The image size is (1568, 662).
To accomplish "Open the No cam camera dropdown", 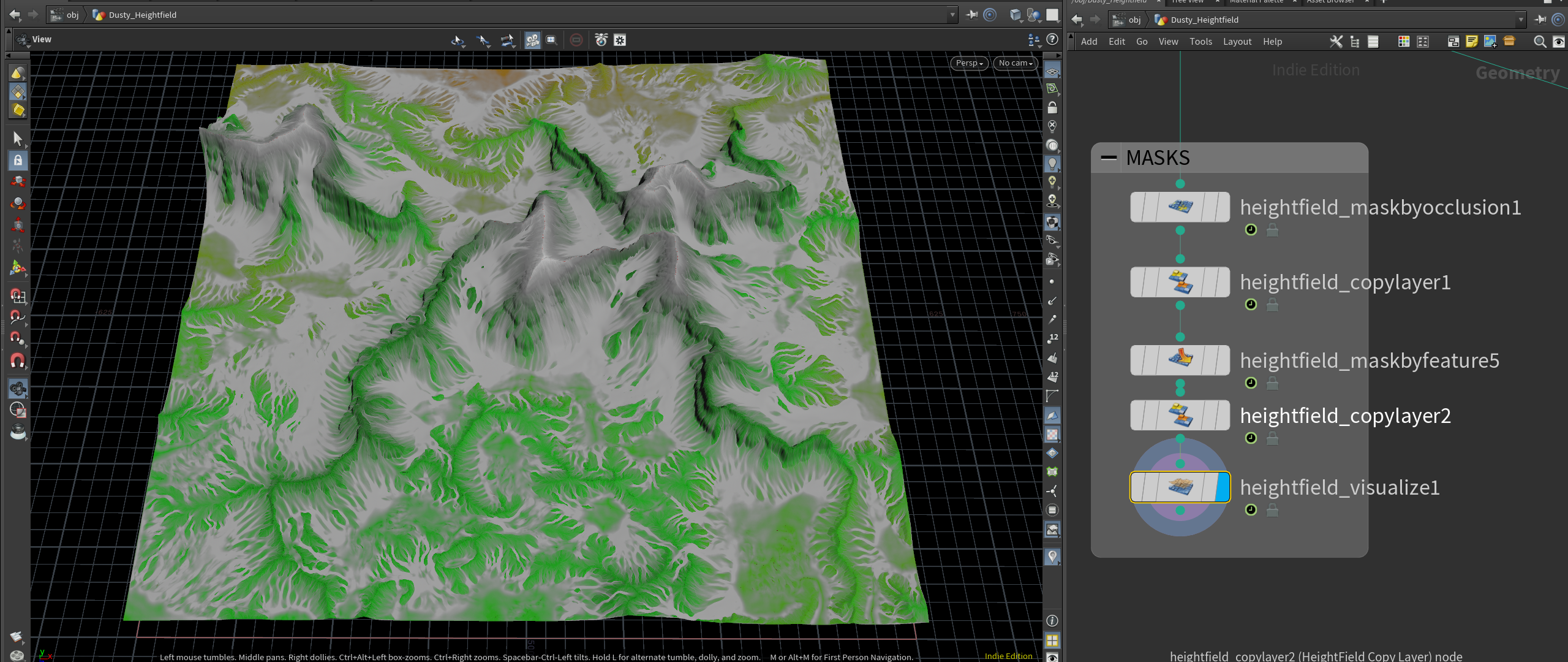I will tap(1015, 63).
